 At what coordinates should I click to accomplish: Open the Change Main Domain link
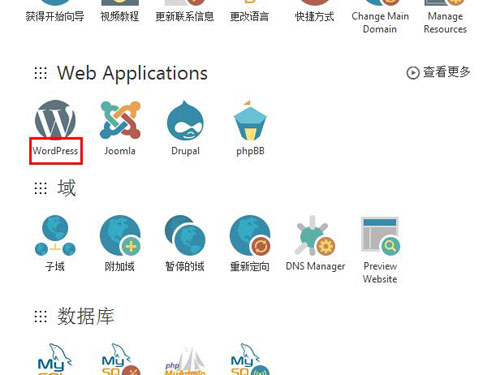tap(380, 22)
